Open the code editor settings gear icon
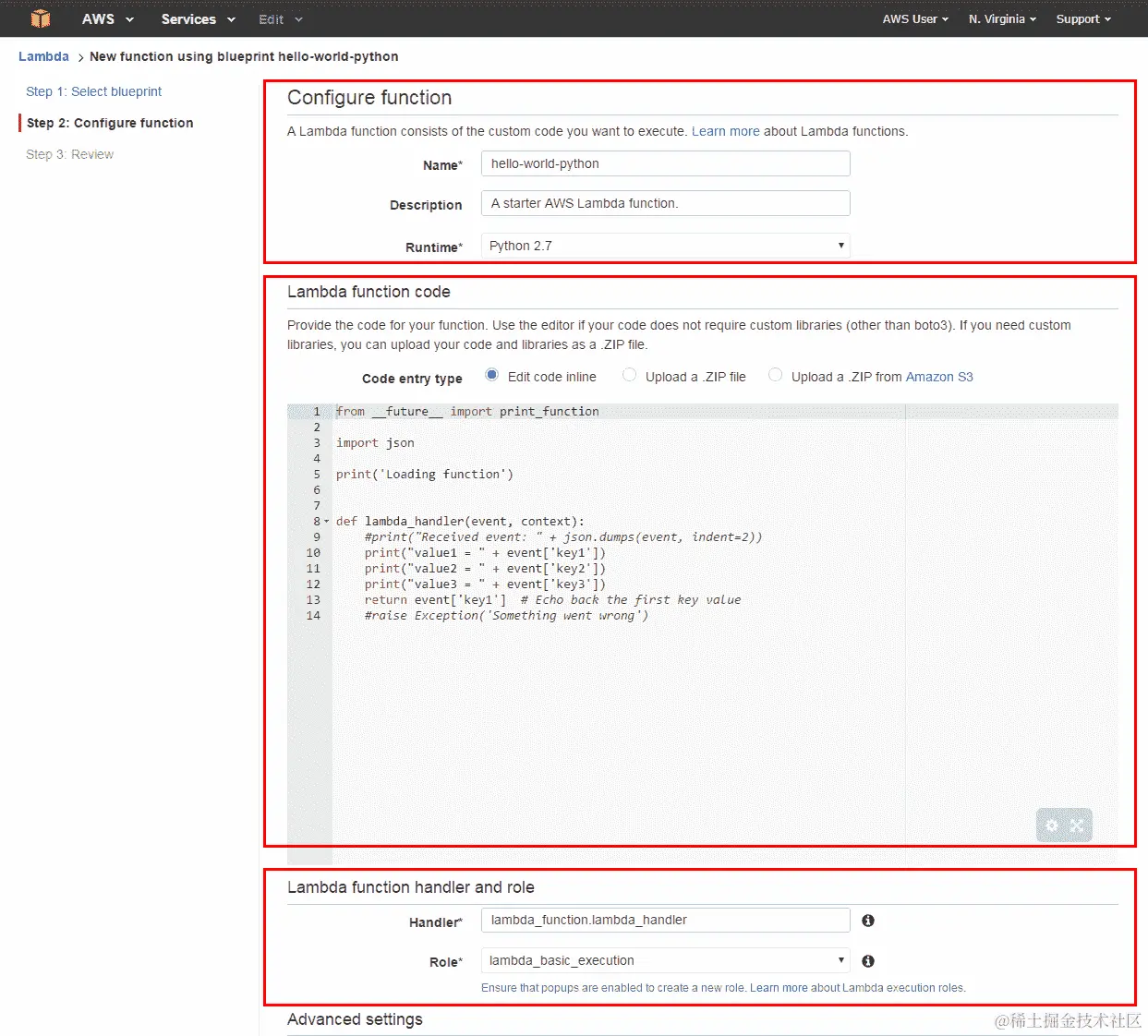The height and width of the screenshot is (1036, 1148). 1051,825
